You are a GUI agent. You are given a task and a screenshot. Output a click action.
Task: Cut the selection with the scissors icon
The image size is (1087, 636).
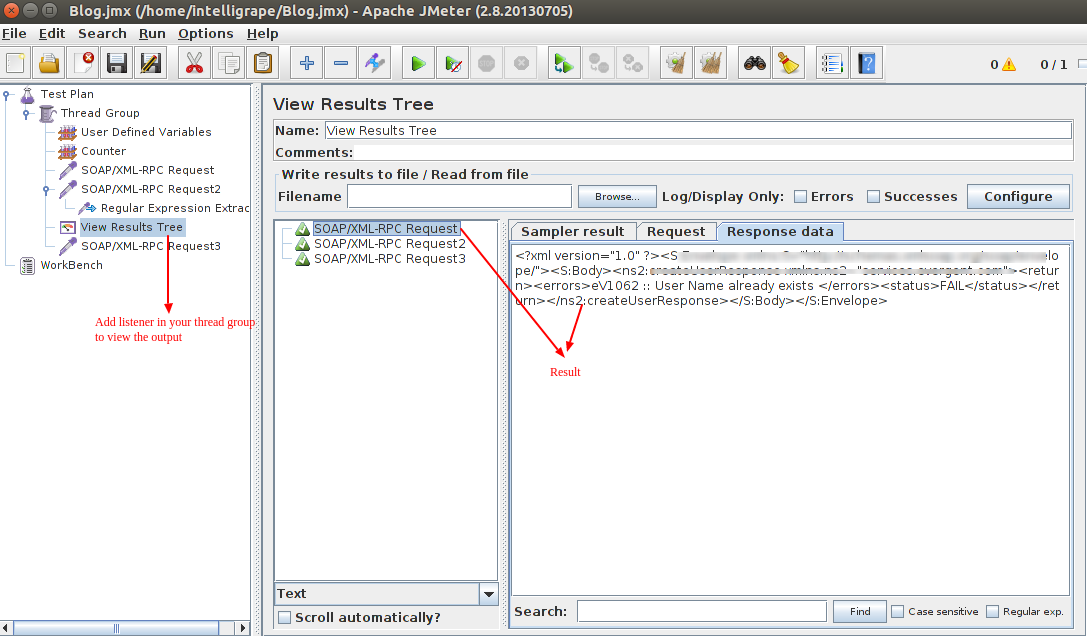[x=194, y=64]
